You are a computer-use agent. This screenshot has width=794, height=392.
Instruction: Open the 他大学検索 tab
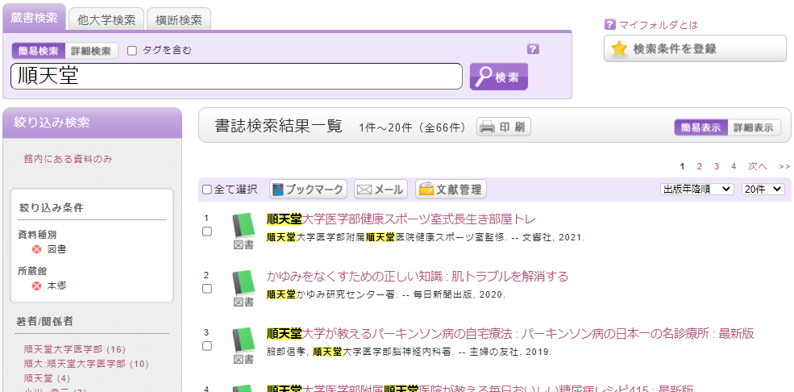(x=106, y=20)
